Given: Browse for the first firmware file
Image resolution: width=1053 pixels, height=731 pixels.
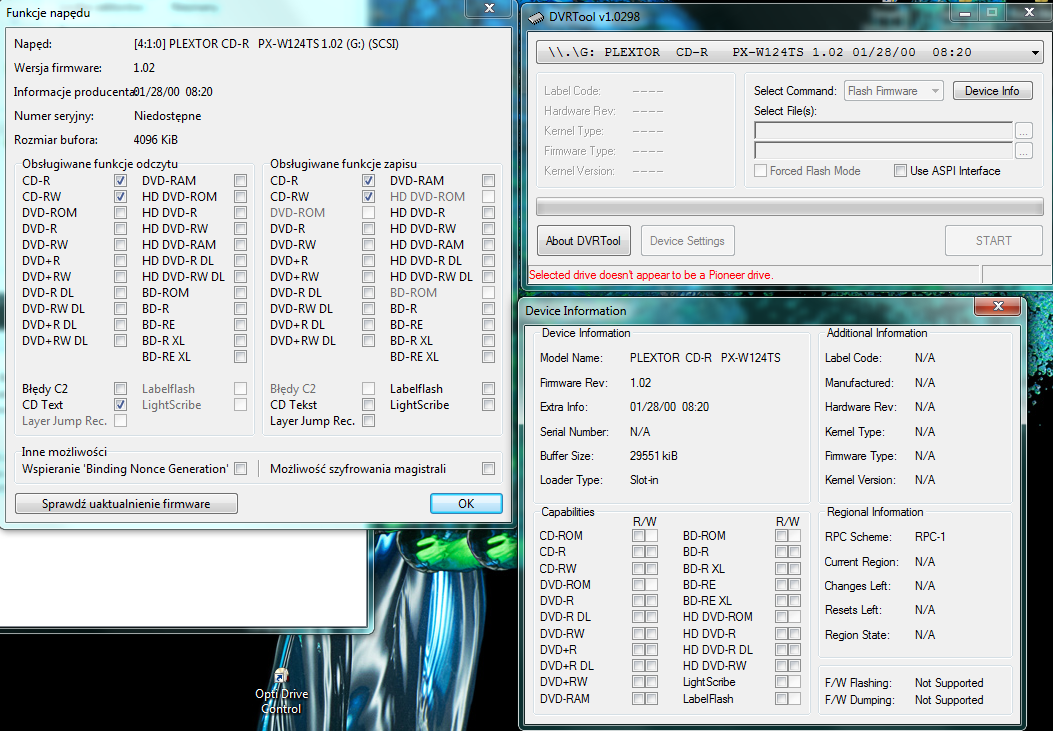Looking at the screenshot, I should click(1023, 130).
